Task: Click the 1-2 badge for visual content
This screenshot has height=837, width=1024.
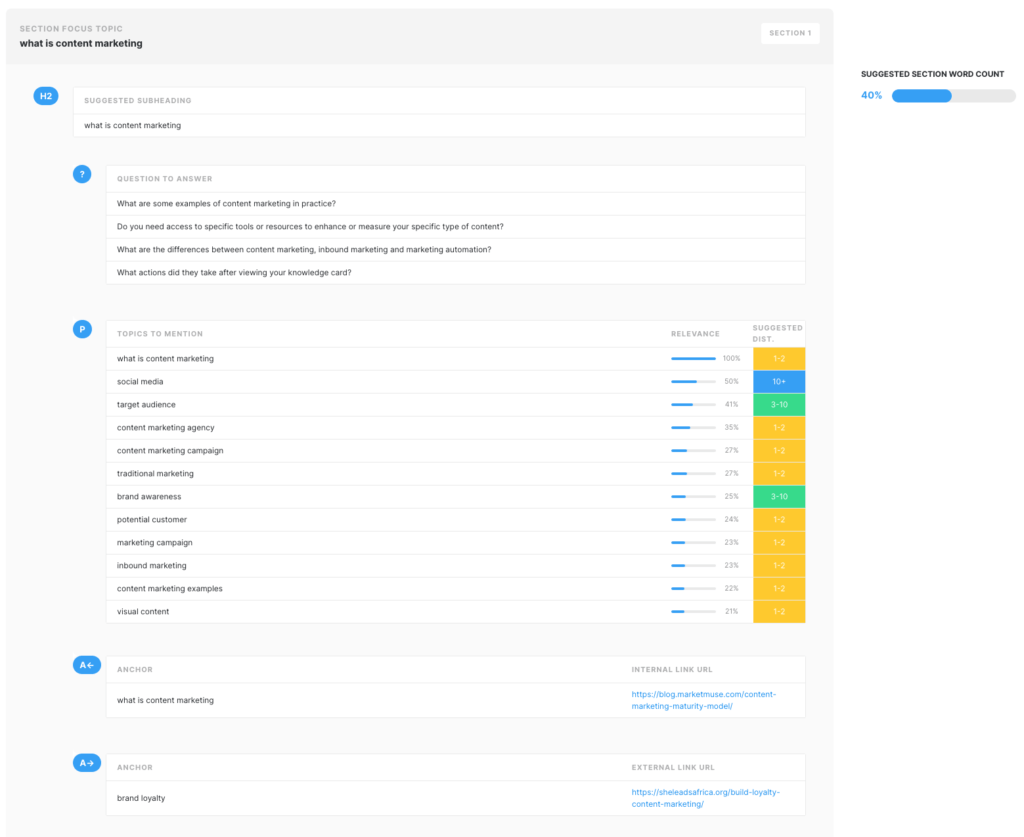Action: [779, 611]
